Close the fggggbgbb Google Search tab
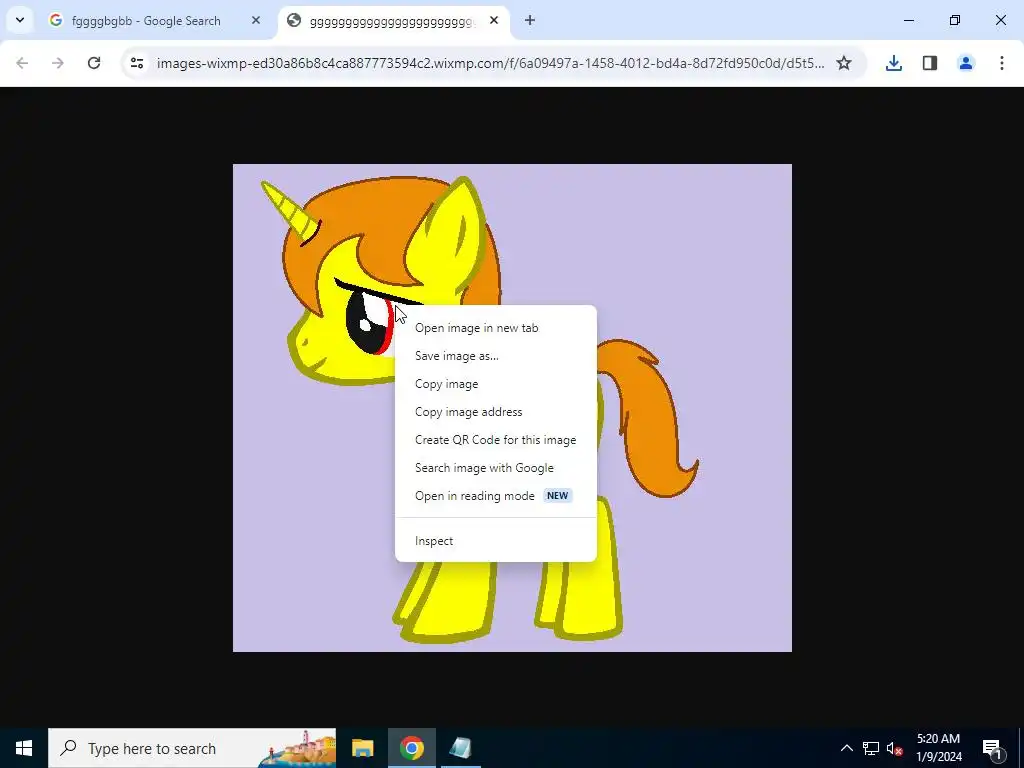Screen dimensions: 1024x768 point(256,20)
